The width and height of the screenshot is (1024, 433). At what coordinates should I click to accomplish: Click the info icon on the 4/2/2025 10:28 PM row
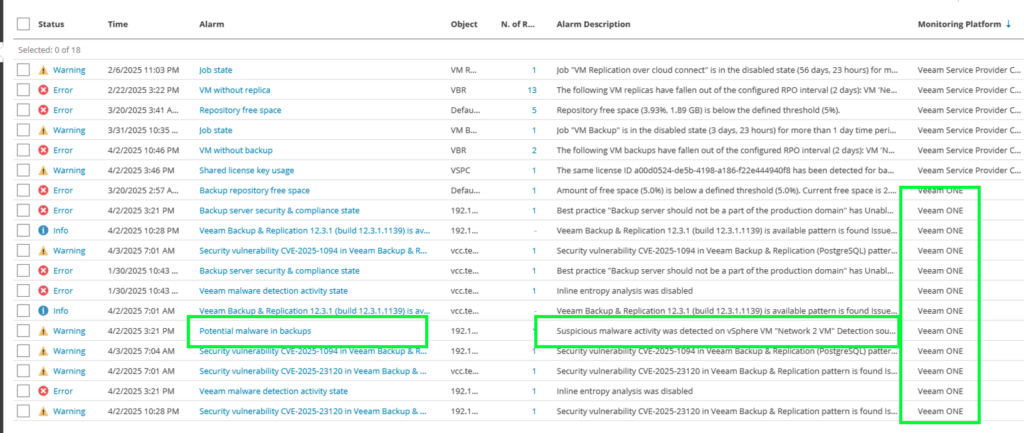pos(43,230)
